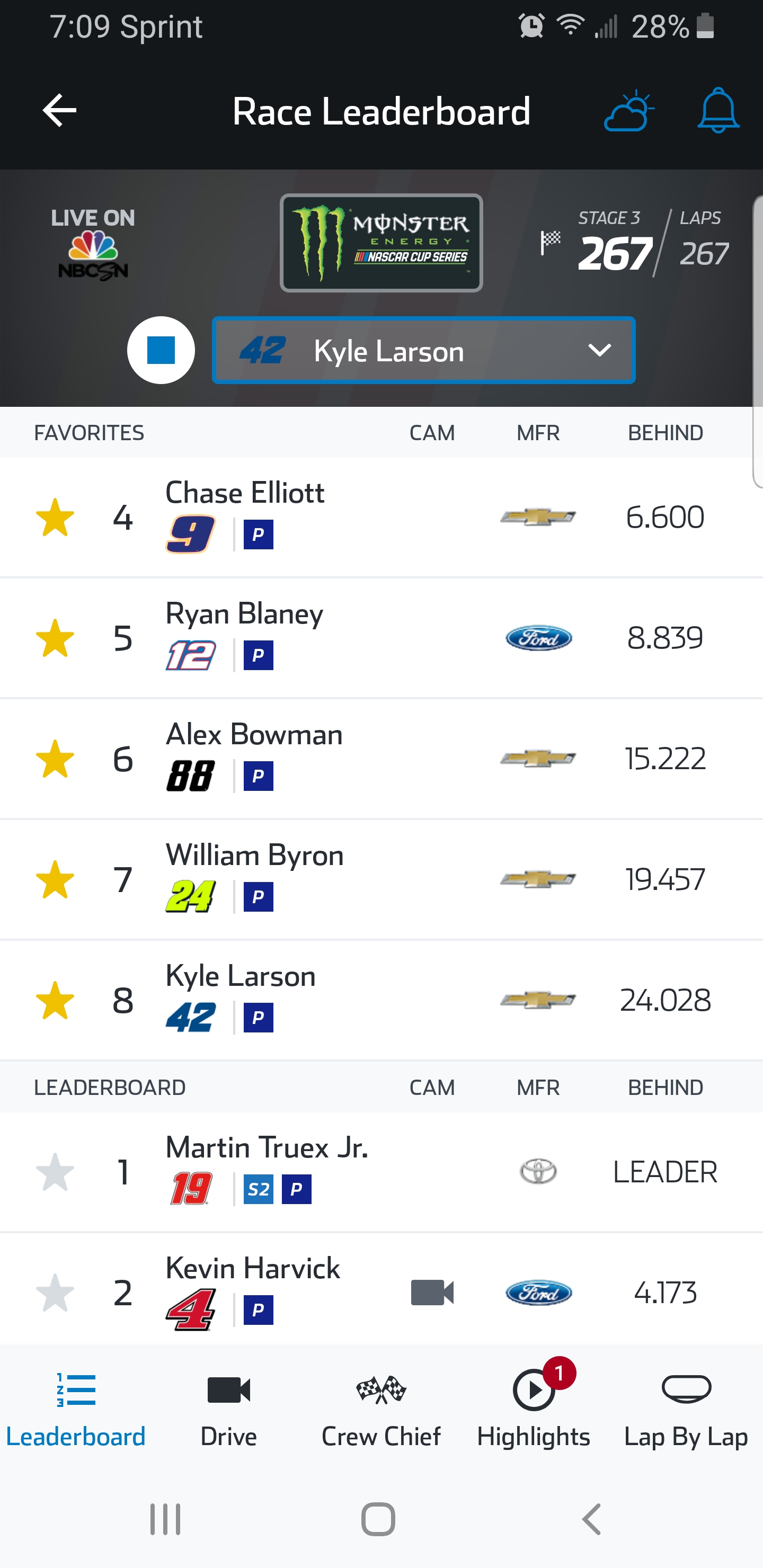Viewport: 763px width, 1568px height.
Task: Open the weather forecast icon
Action: [628, 111]
